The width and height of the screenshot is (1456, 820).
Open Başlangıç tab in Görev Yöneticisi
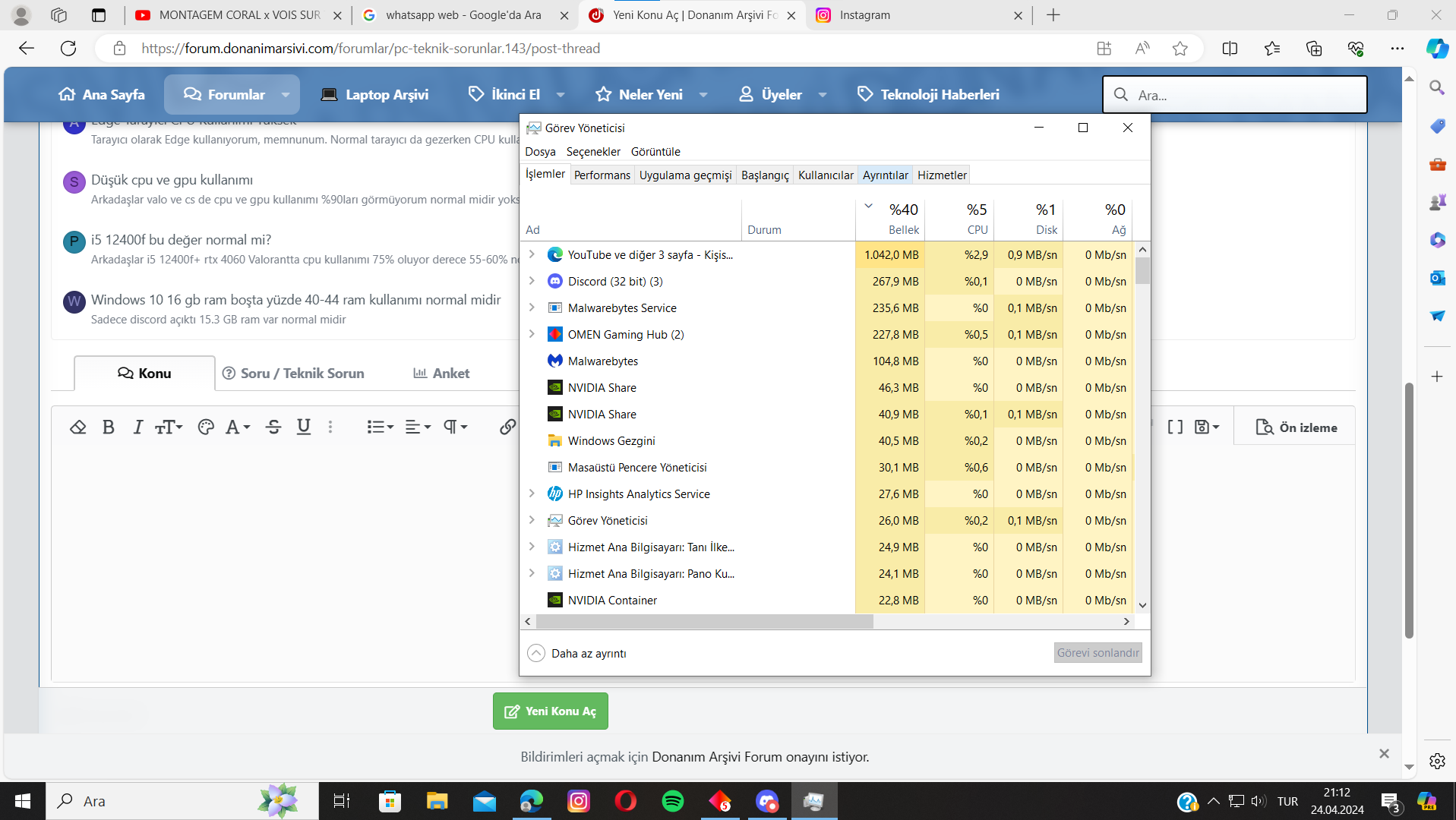765,175
